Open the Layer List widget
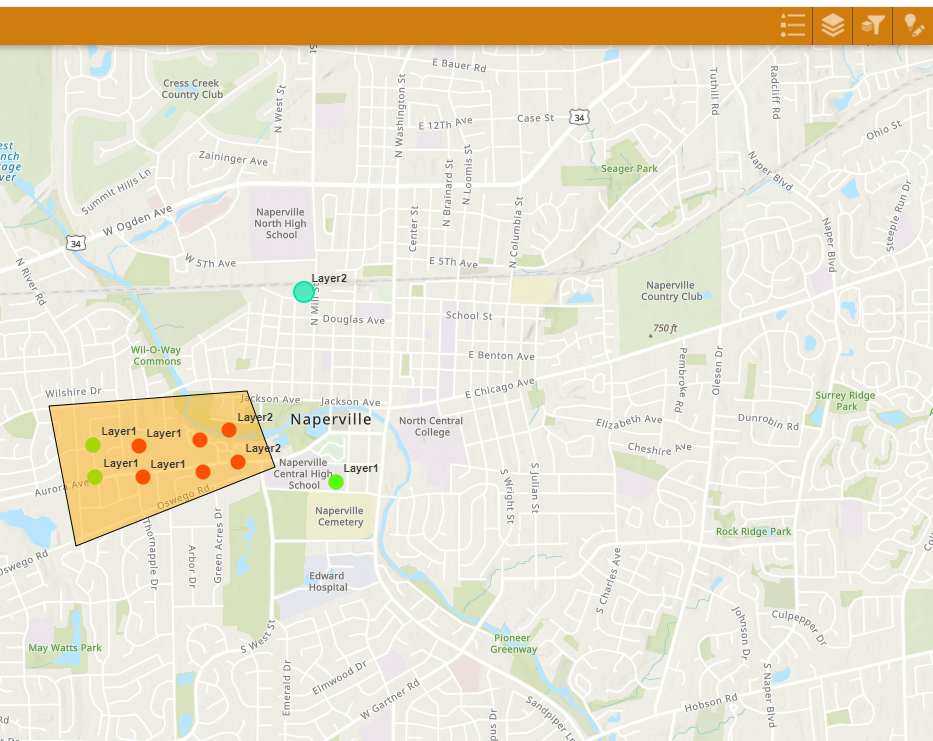 832,26
